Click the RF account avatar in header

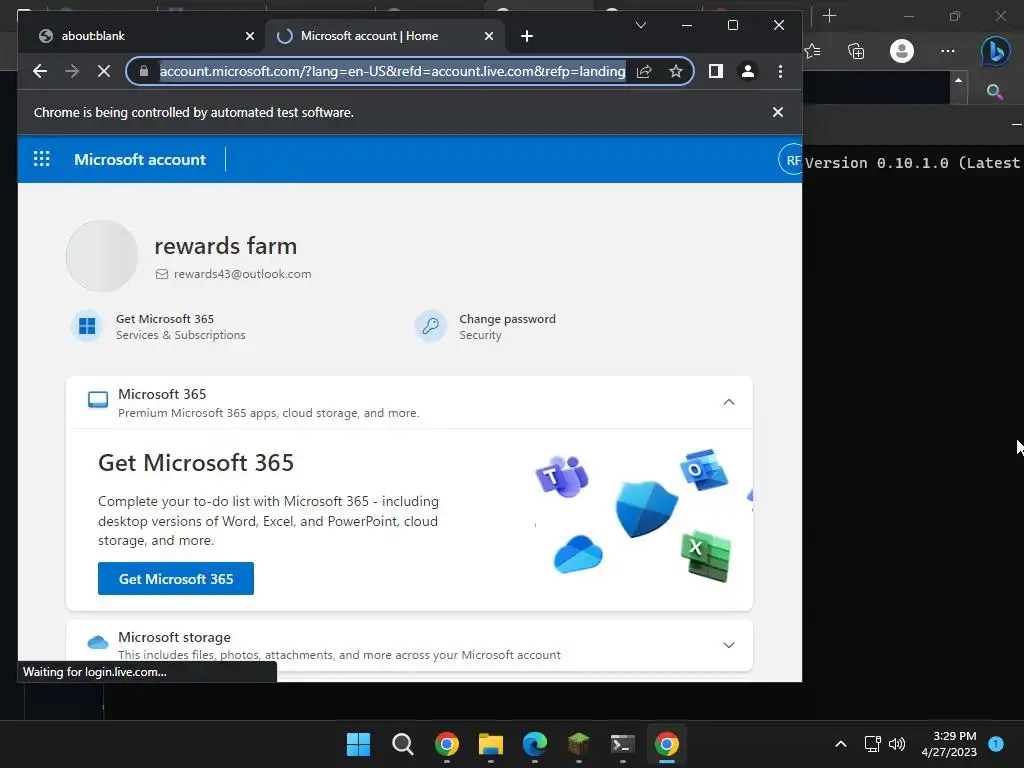791,159
